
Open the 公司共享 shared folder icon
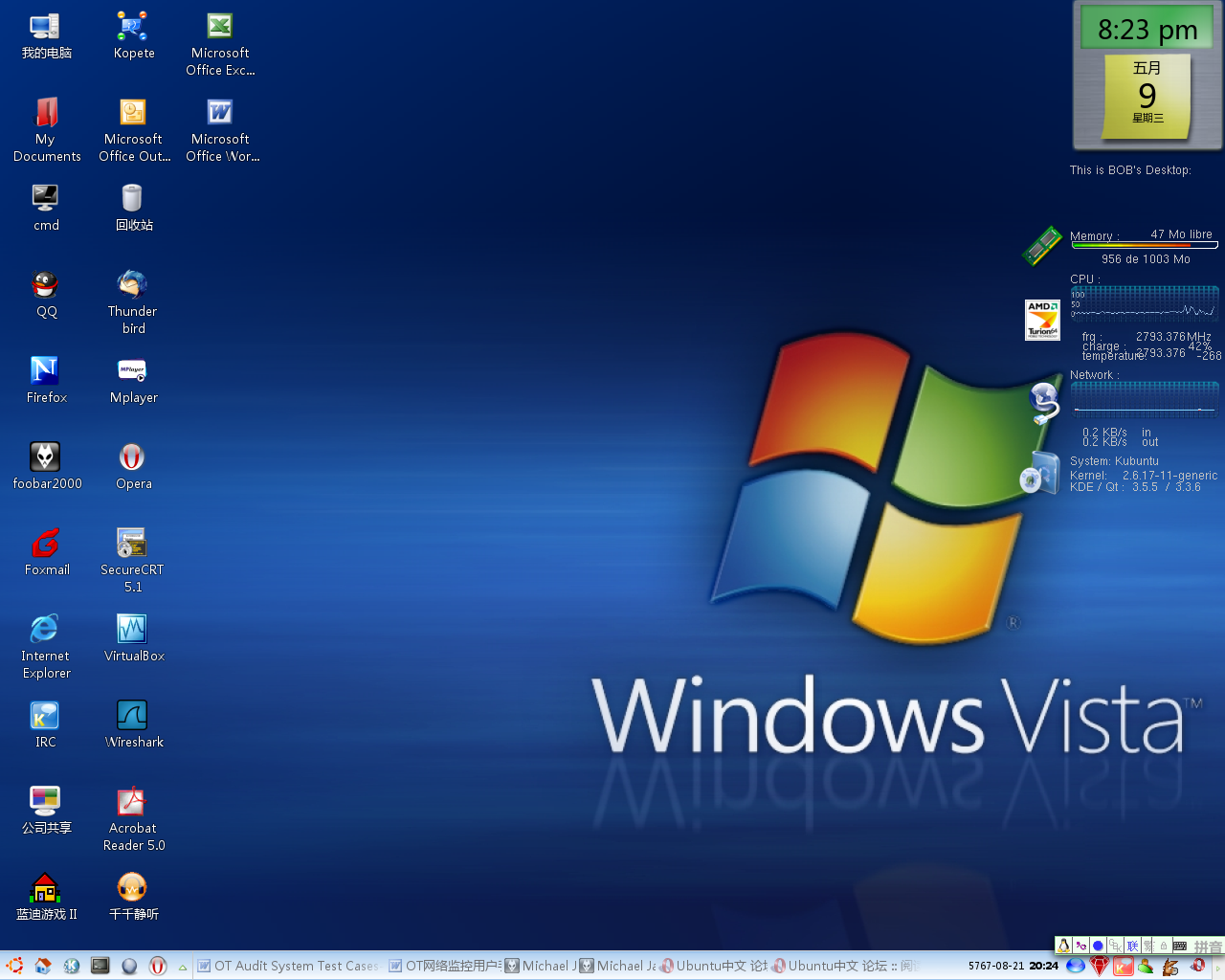coord(45,811)
